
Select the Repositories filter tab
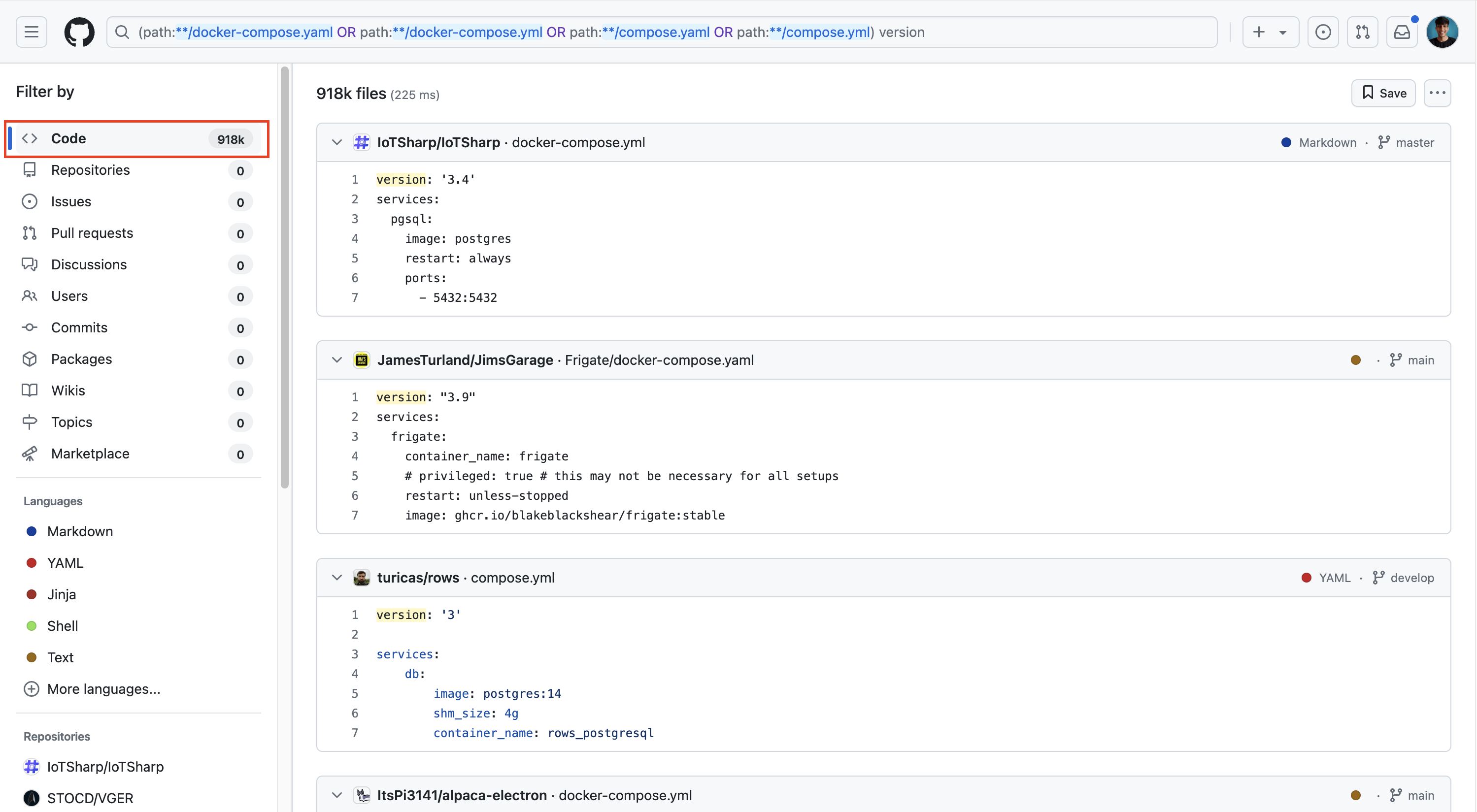(90, 169)
